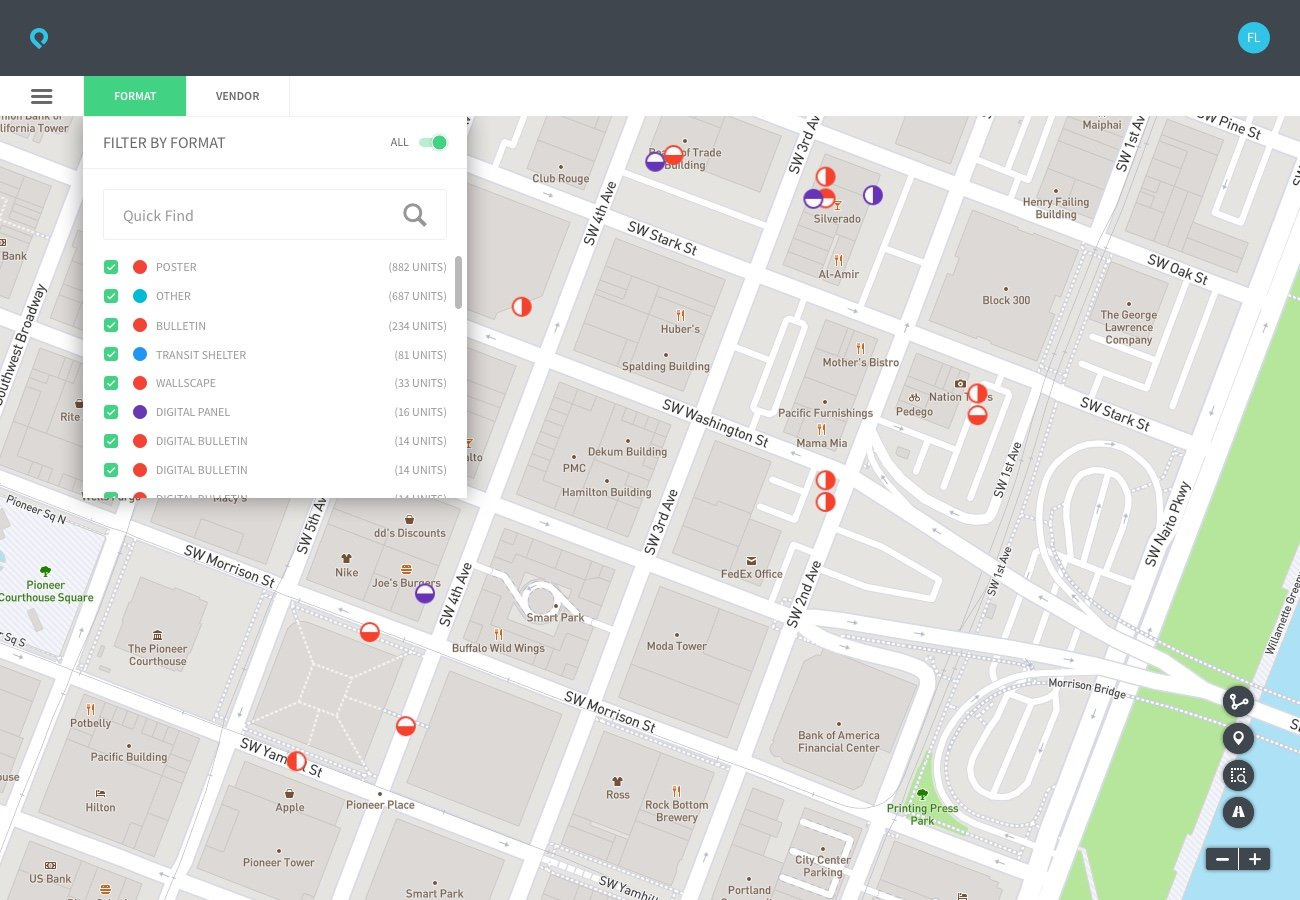1300x900 pixels.
Task: Select lower red marker below Nation label
Action: 977,414
